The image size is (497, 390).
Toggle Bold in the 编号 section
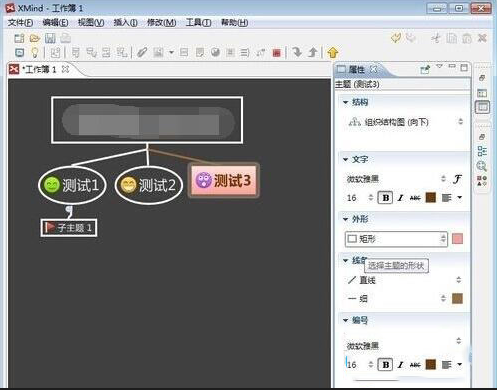[x=386, y=365]
